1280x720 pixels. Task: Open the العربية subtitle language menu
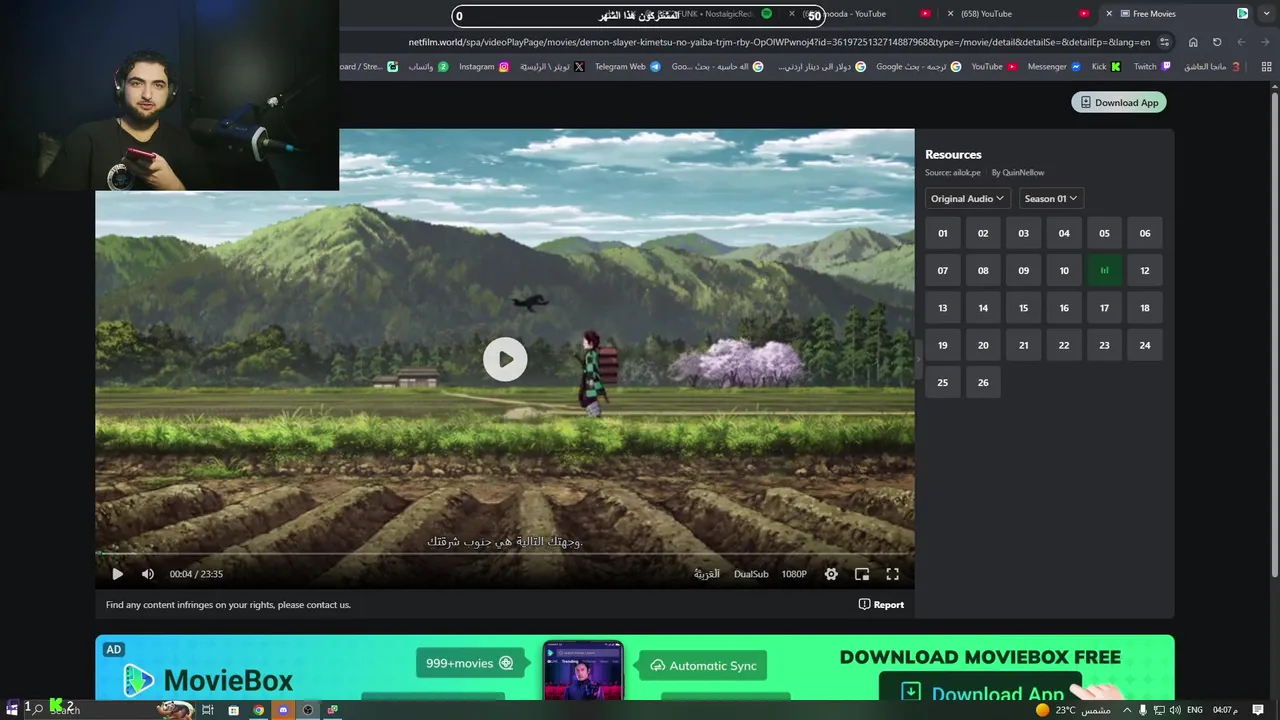707,574
